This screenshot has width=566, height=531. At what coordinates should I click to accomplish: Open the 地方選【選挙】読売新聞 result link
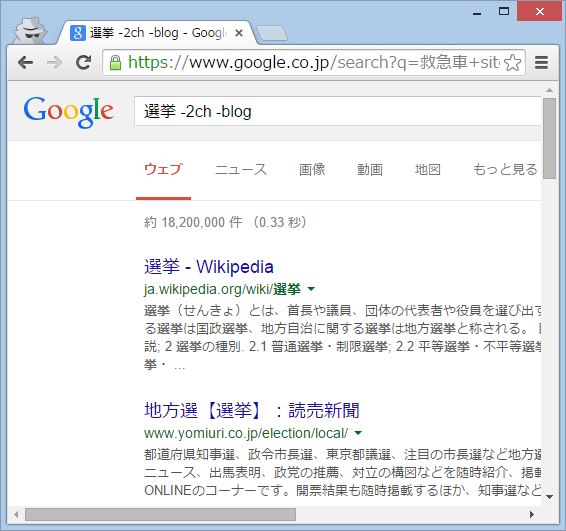(252, 410)
